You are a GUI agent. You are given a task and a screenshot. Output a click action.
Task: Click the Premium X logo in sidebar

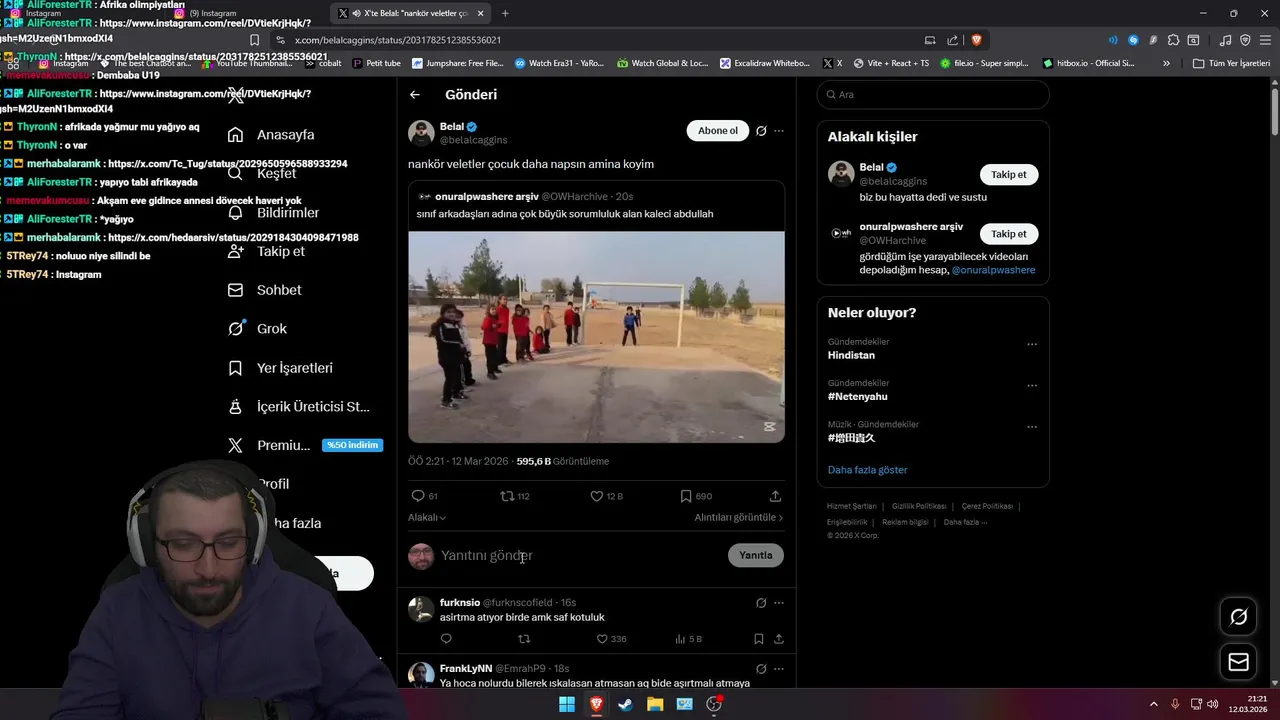[x=235, y=445]
